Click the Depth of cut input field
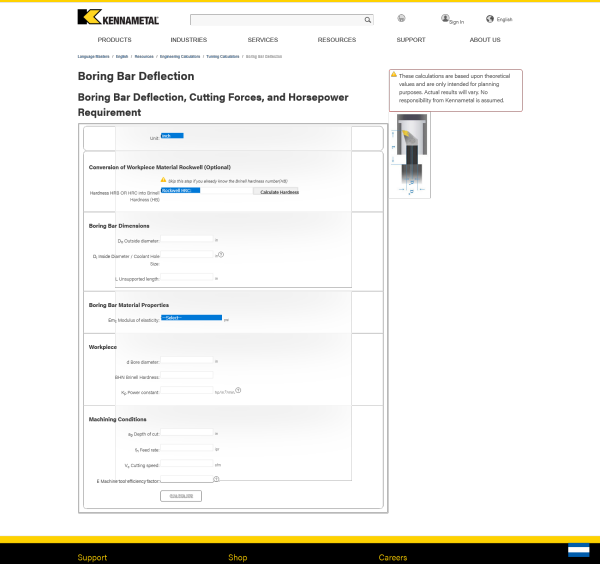Viewport: 600px width, 564px height. (187, 432)
